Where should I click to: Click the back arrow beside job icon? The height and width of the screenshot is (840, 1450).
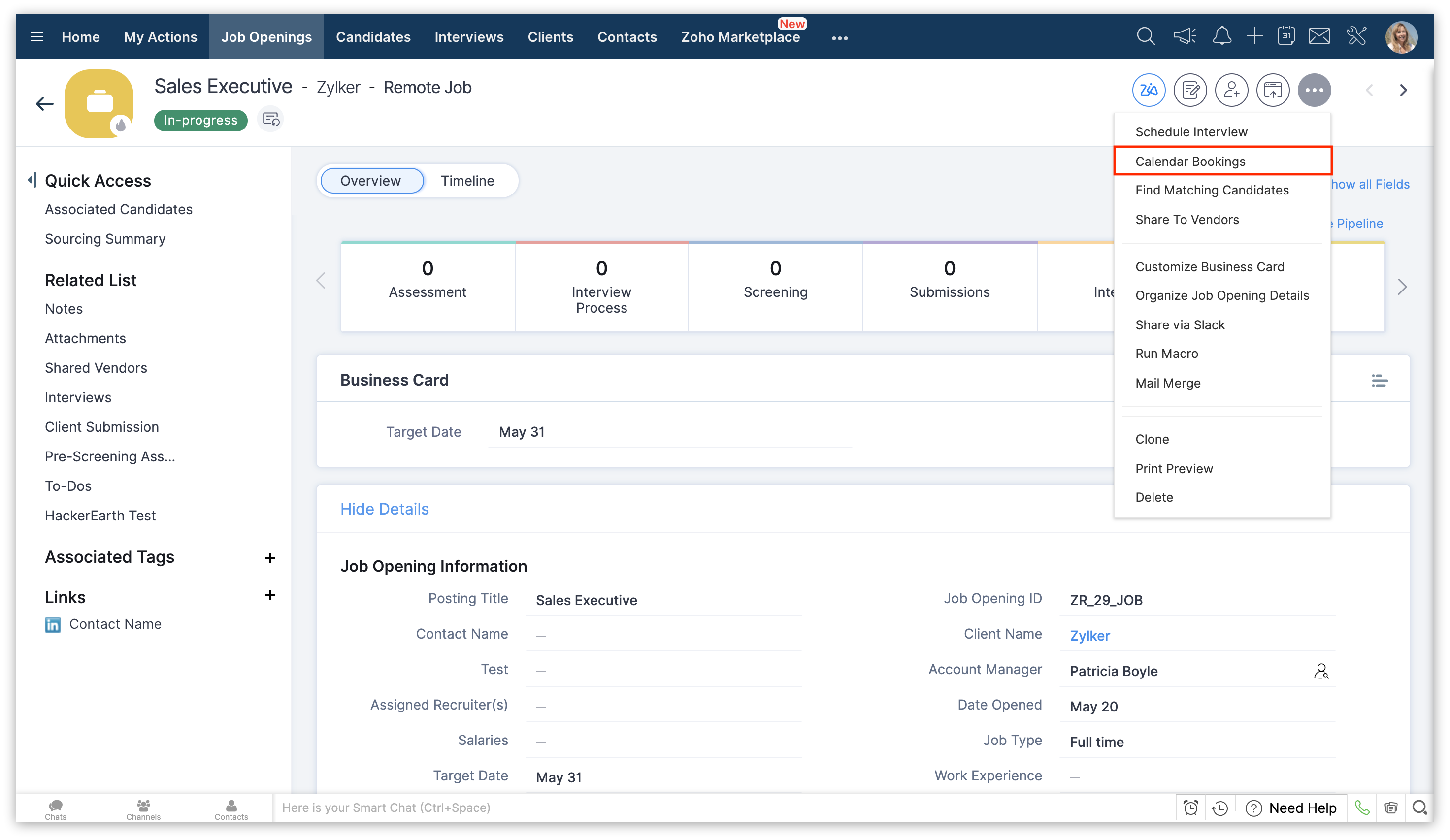click(44, 103)
